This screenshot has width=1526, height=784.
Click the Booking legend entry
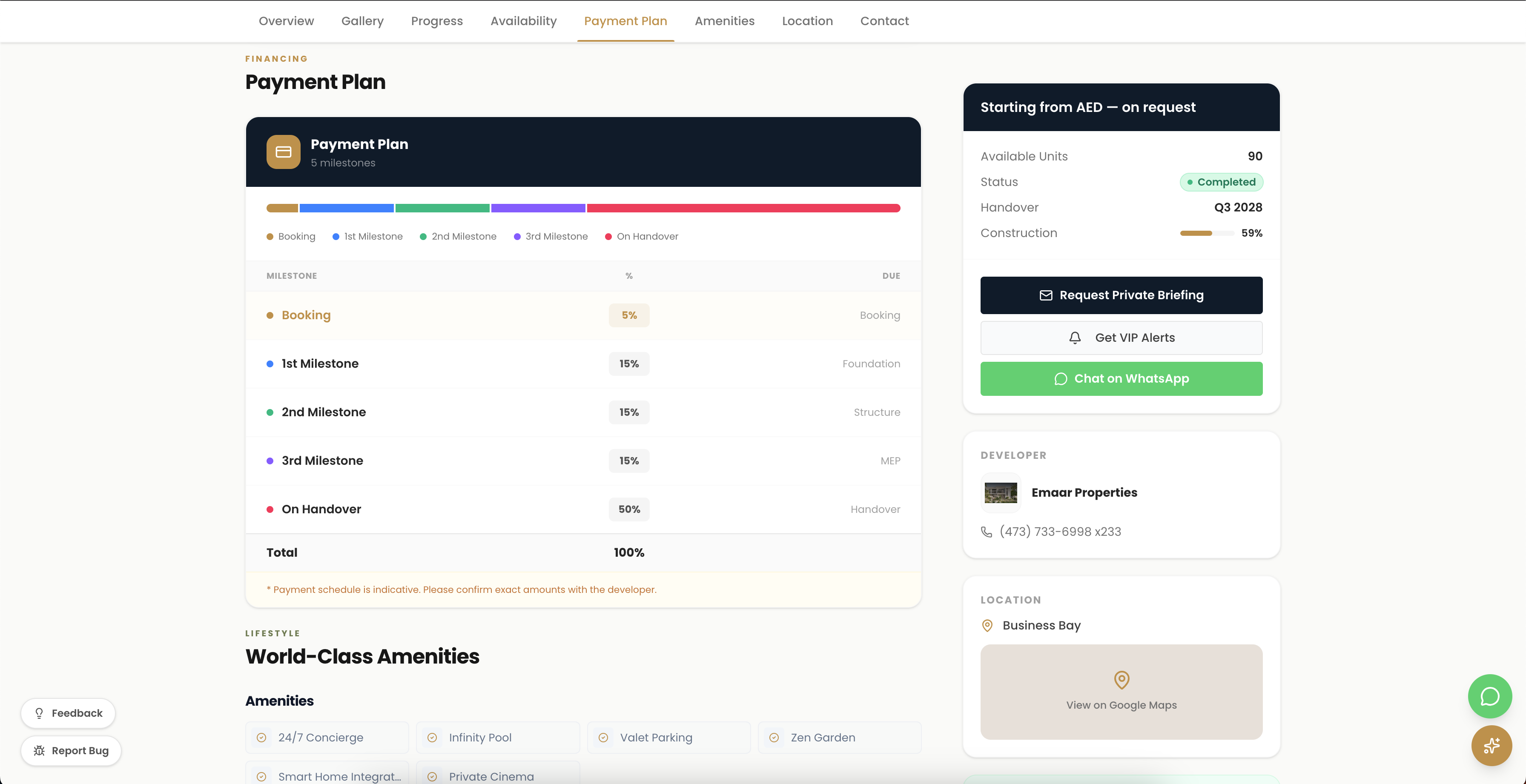[291, 236]
